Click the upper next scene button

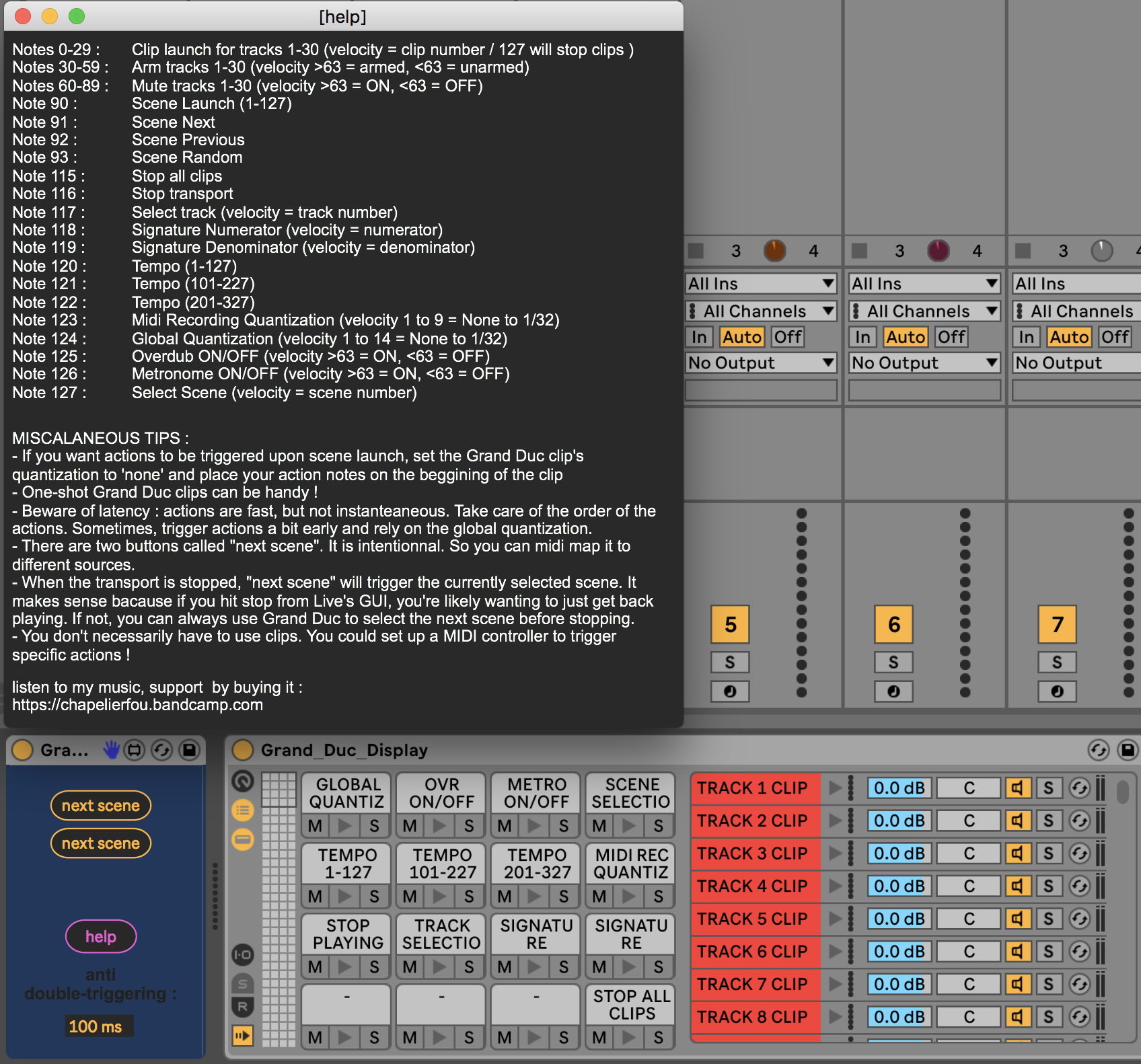101,806
